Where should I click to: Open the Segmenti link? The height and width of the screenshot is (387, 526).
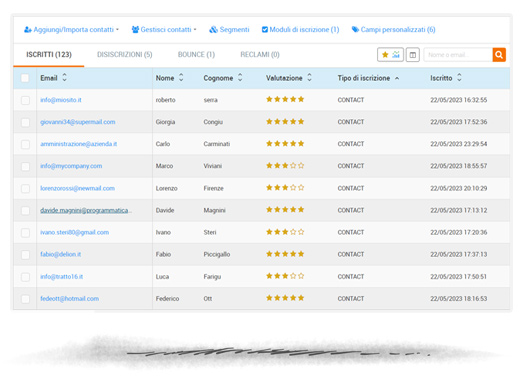click(x=229, y=30)
